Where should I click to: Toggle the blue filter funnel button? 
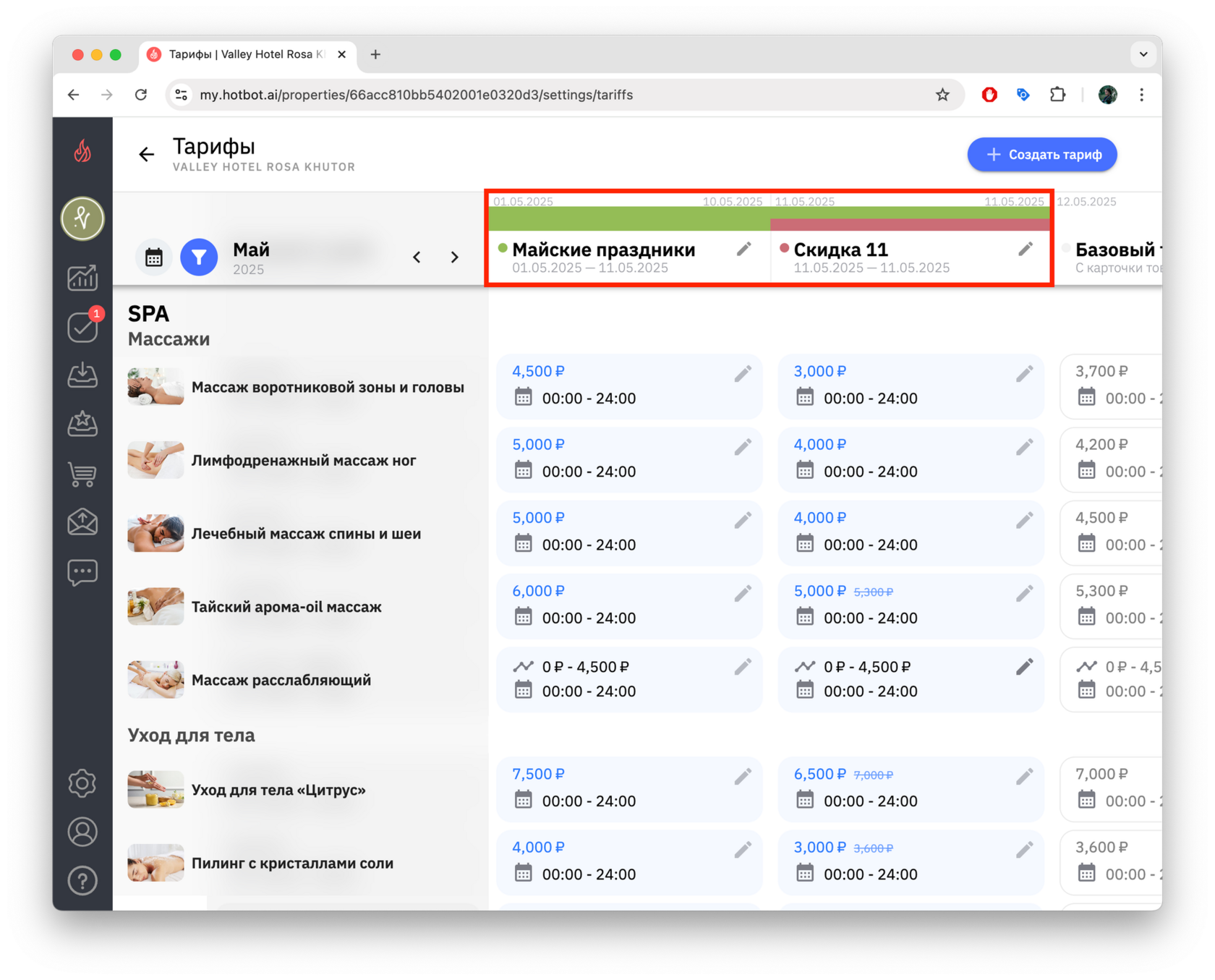199,257
